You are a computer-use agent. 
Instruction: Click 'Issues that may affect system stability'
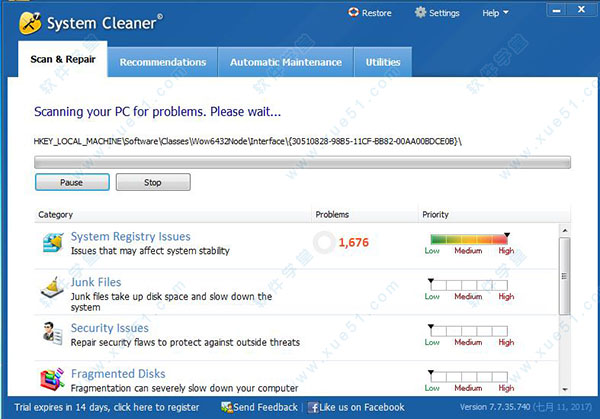tap(150, 251)
